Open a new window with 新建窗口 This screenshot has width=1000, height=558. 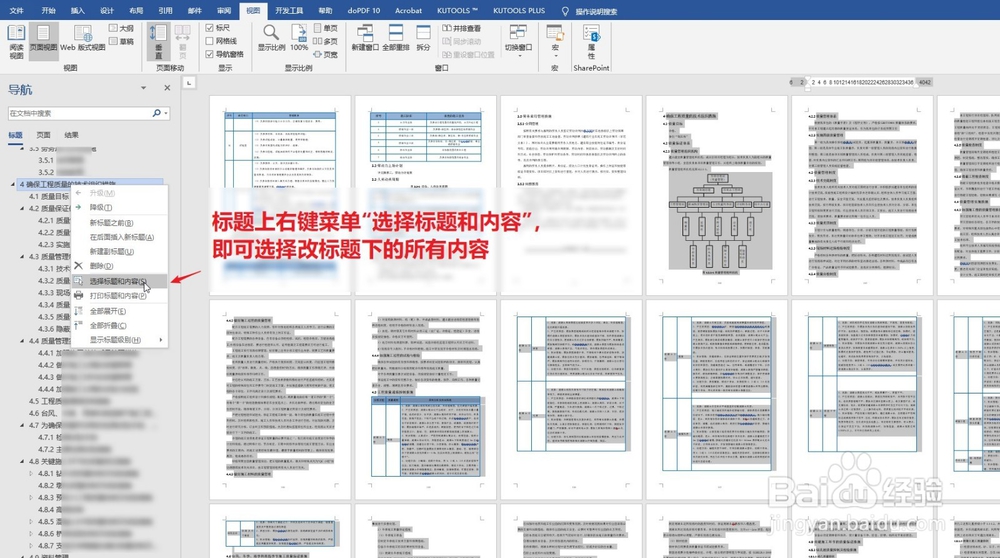click(365, 38)
